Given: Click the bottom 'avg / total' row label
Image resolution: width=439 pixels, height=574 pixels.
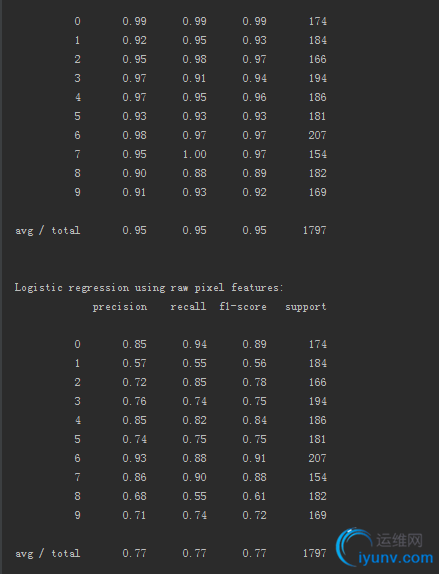Looking at the screenshot, I should pos(48,554).
